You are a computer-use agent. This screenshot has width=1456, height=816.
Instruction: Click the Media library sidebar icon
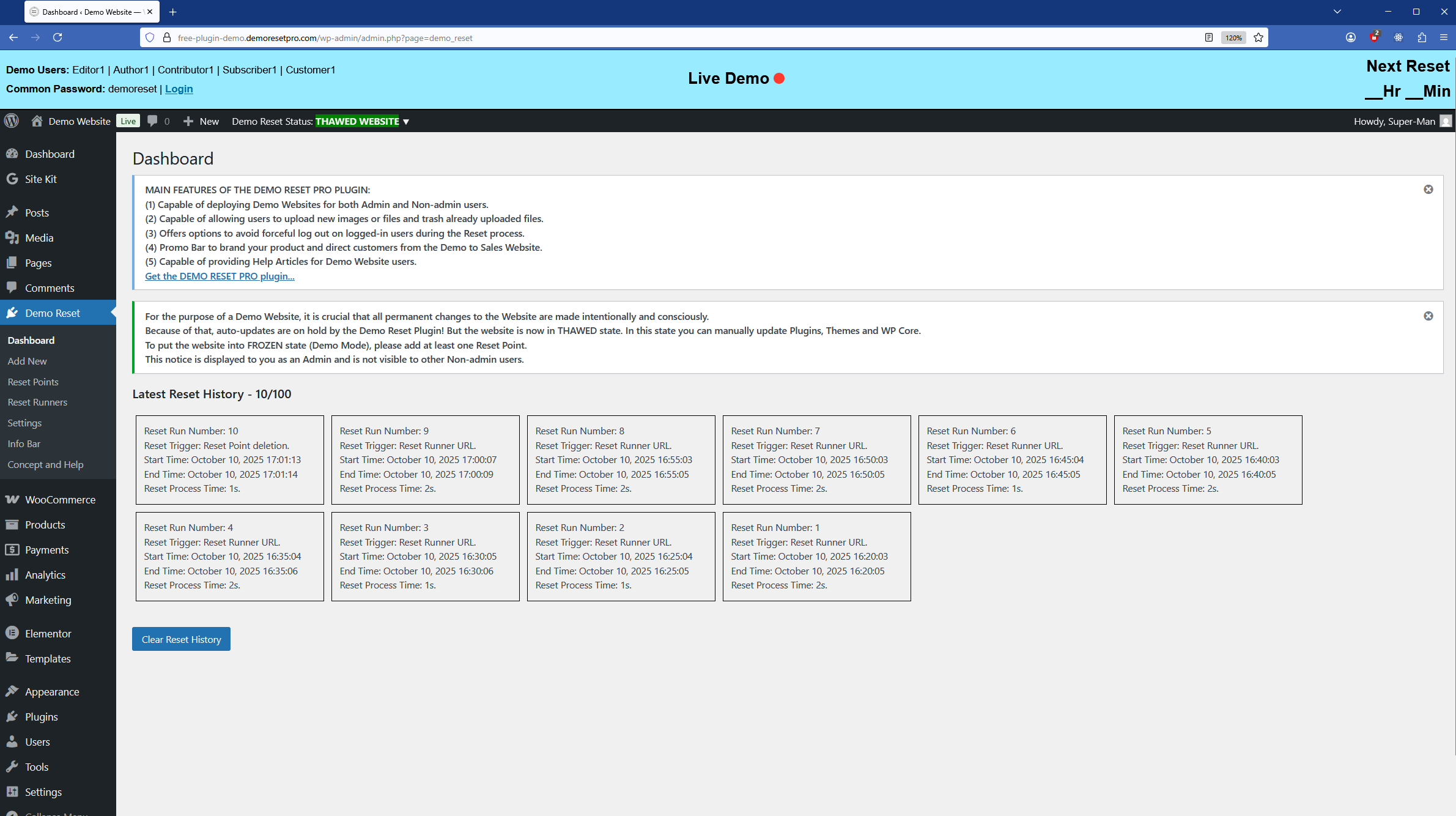tap(12, 238)
